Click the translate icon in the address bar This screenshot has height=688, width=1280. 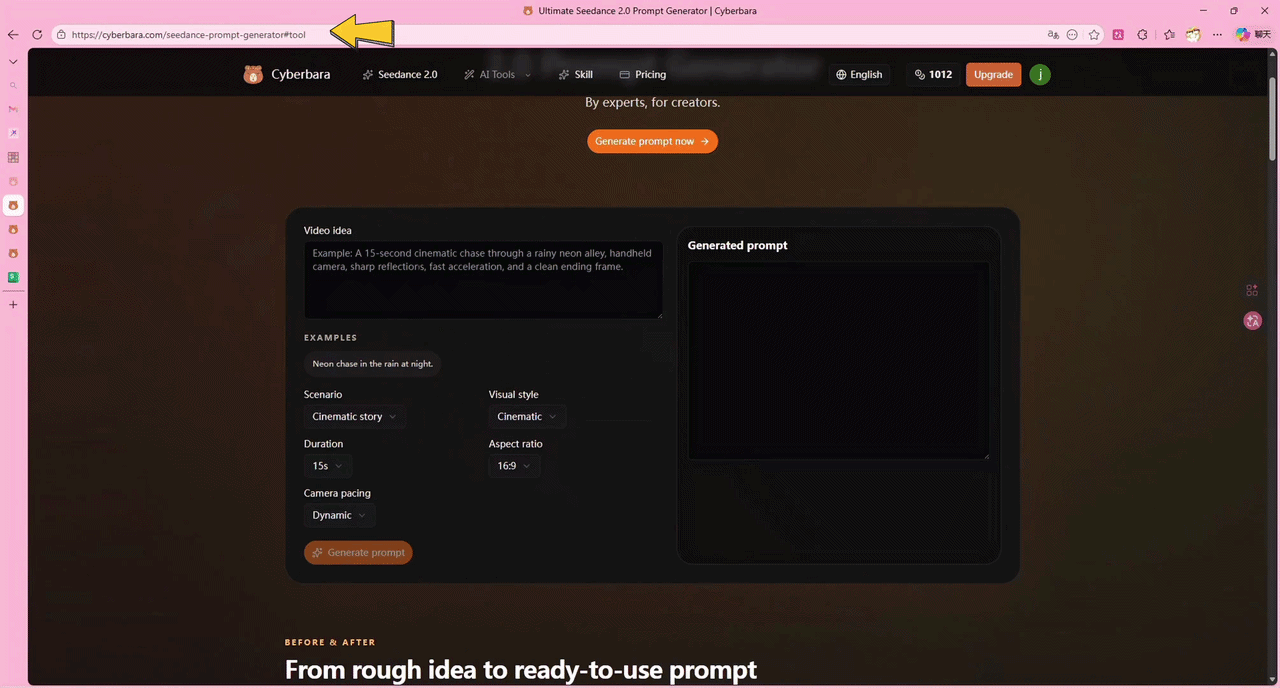(1053, 34)
